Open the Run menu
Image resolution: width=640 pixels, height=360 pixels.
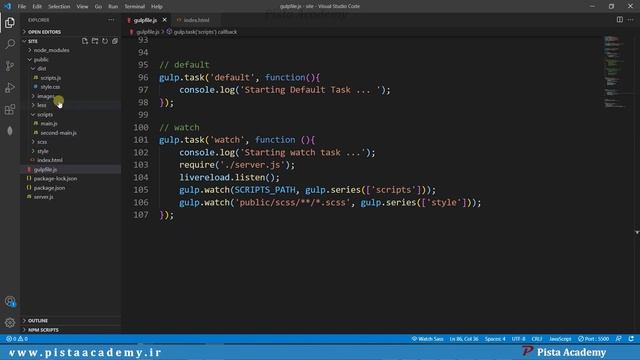pos(113,7)
